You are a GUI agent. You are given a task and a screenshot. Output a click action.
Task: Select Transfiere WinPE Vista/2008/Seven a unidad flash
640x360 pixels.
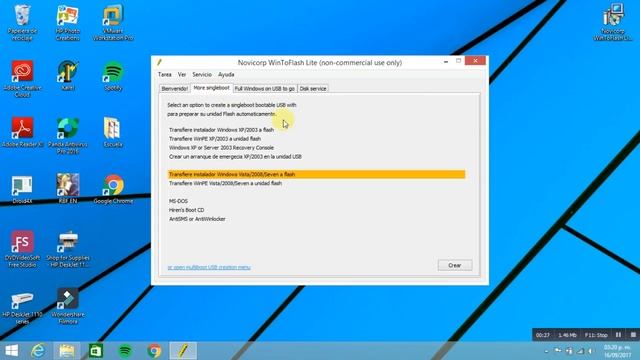[225, 184]
